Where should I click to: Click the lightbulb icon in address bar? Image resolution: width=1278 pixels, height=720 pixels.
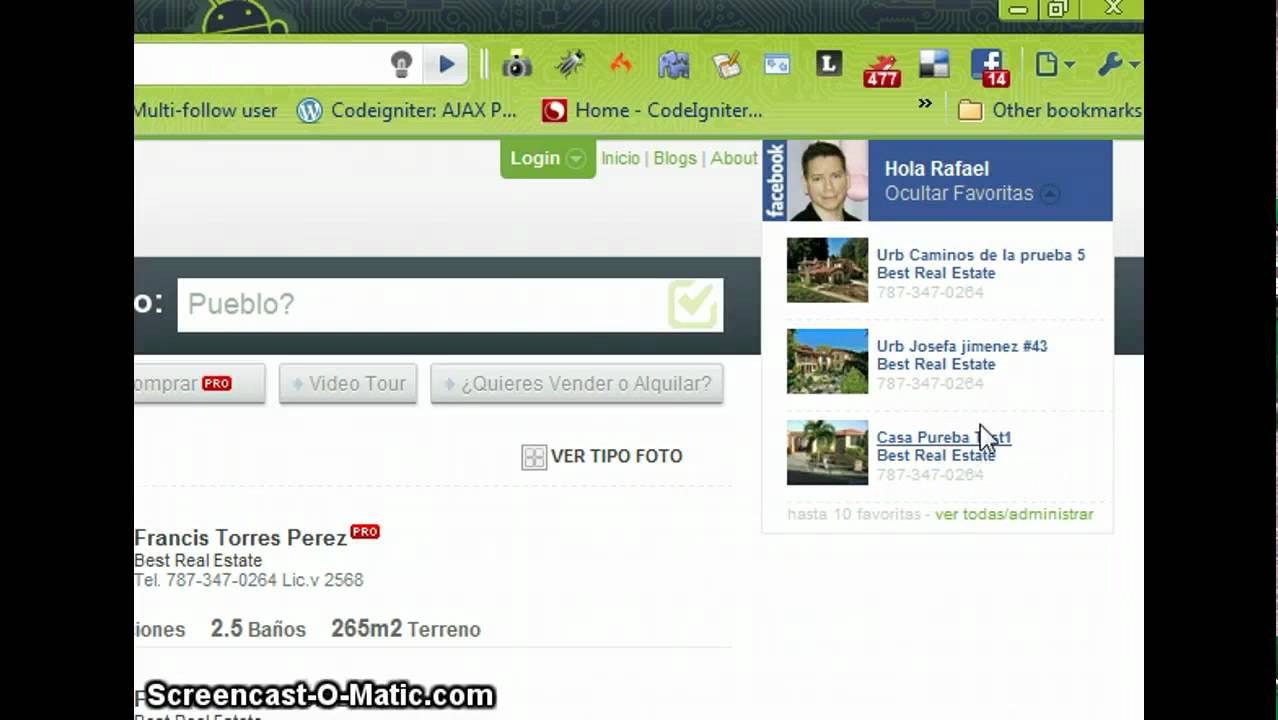(x=401, y=65)
